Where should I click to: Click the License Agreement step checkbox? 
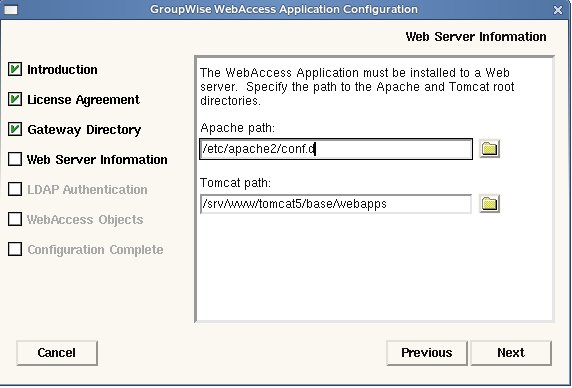pos(15,99)
